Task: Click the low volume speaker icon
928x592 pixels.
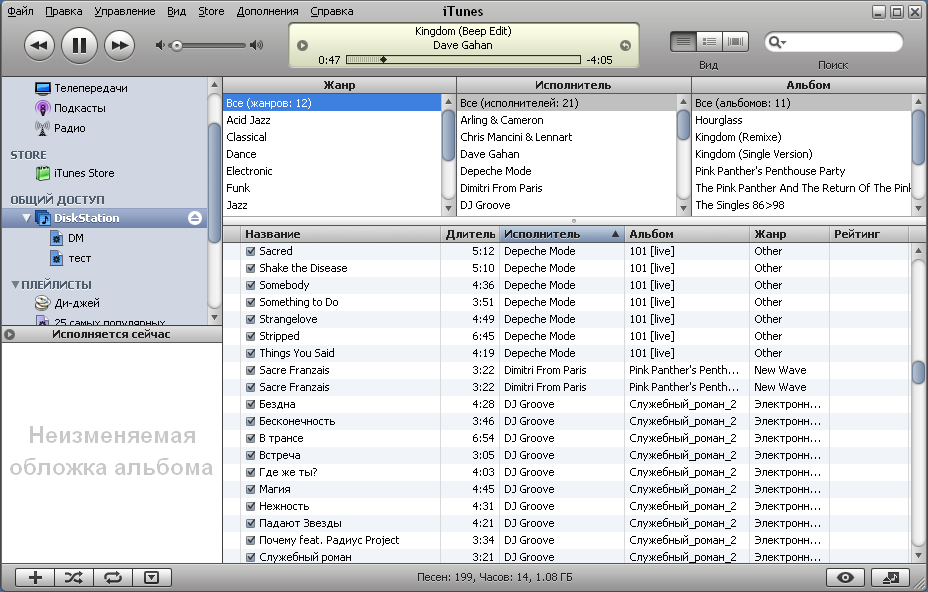Action: click(x=159, y=45)
